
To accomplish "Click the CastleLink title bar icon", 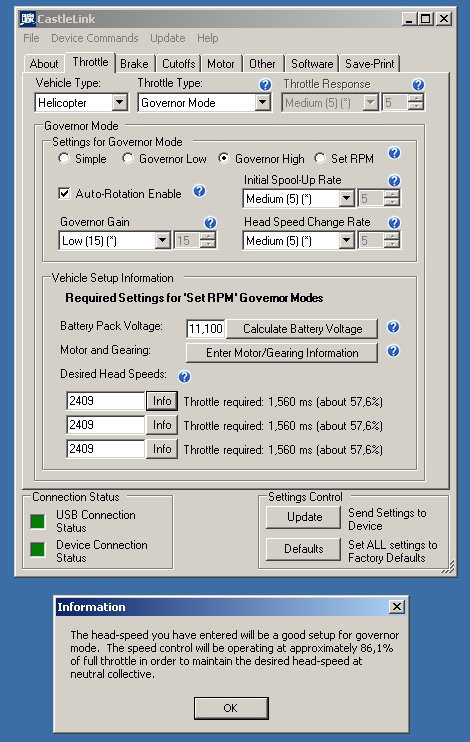I will (x=27, y=19).
